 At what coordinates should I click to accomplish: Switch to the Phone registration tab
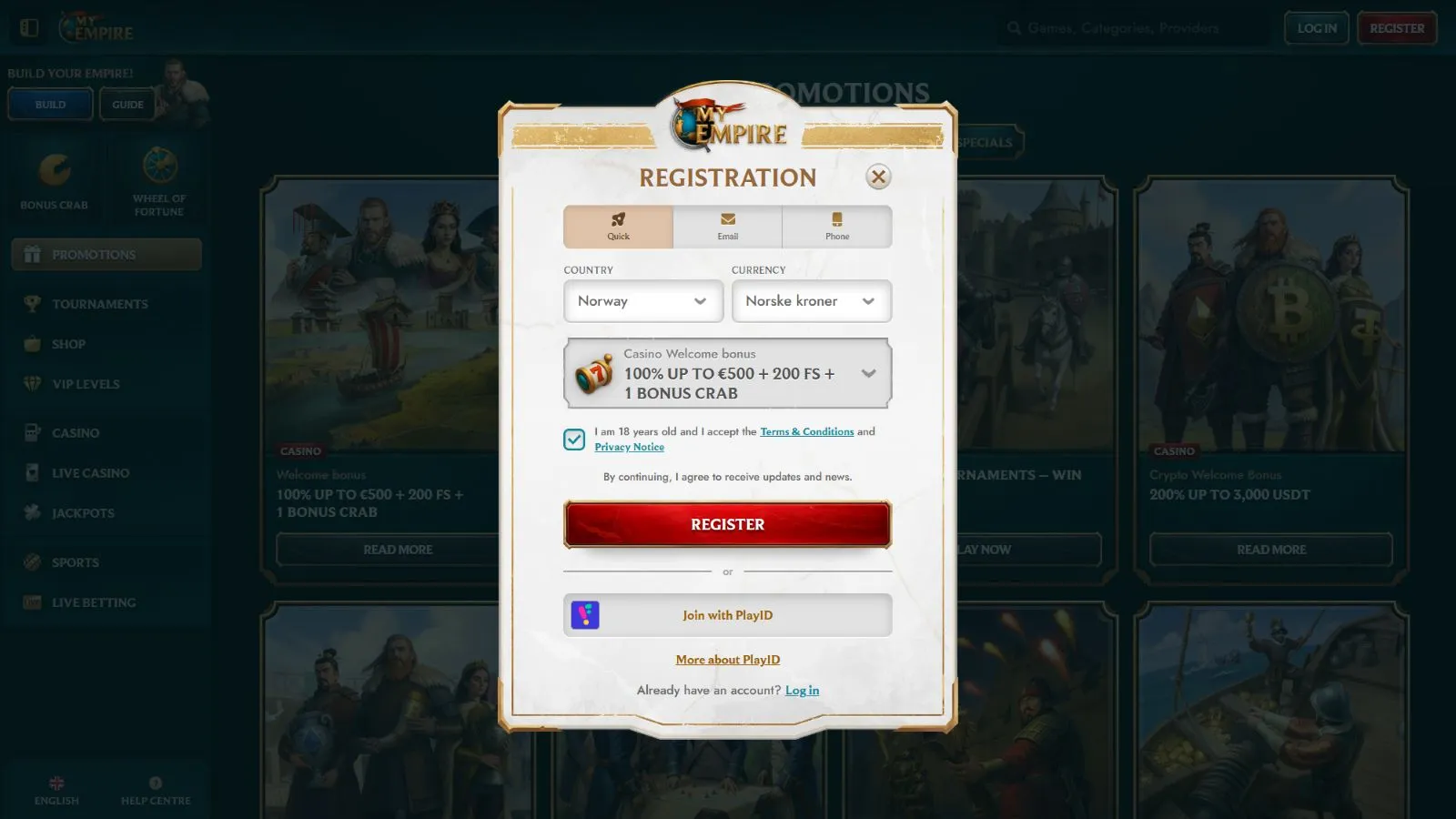[x=837, y=227]
